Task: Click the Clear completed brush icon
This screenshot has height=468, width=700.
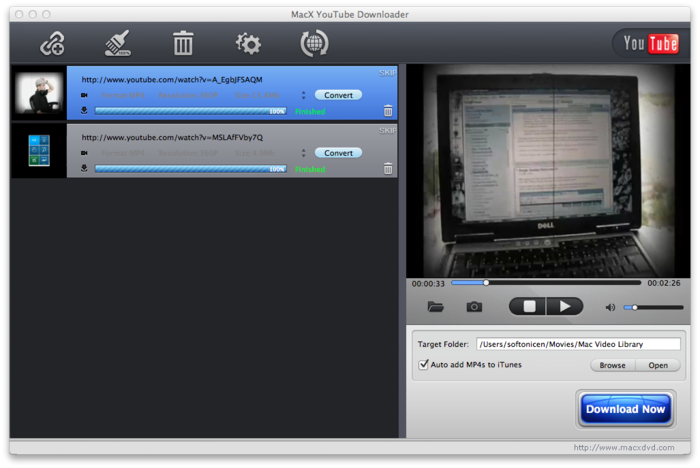Action: 119,44
